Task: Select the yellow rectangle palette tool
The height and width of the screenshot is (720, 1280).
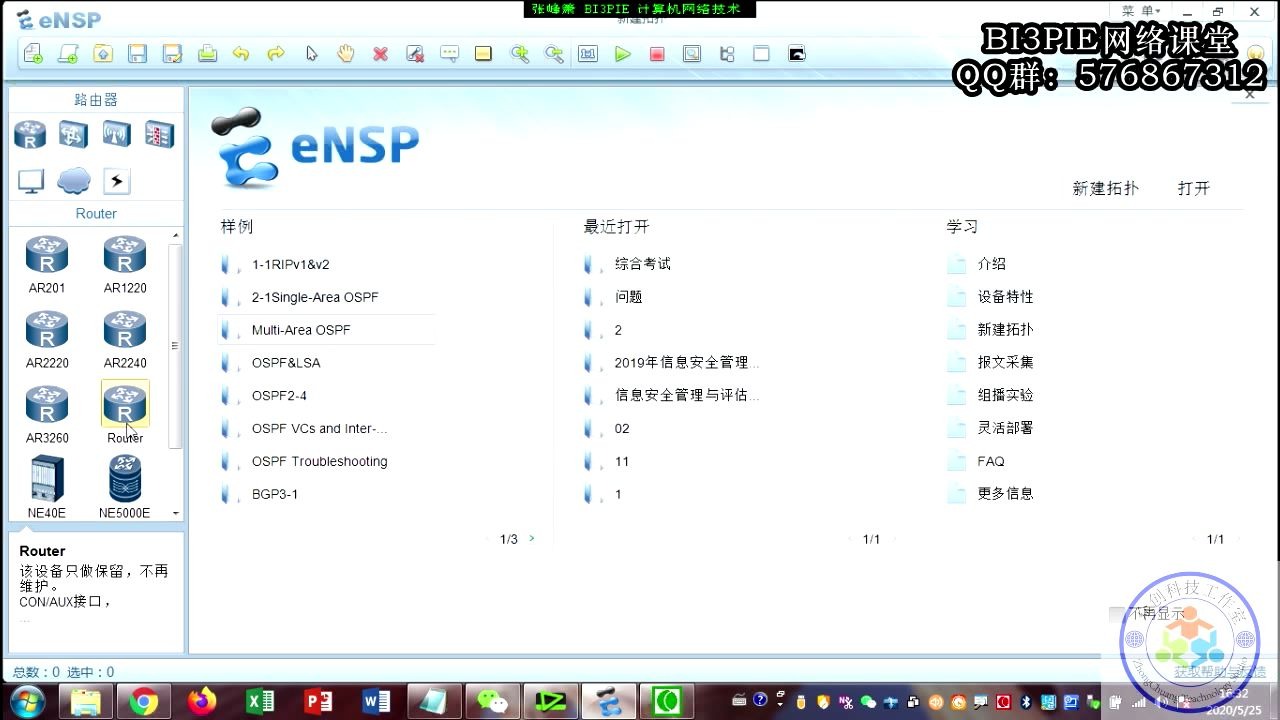Action: pyautogui.click(x=484, y=54)
